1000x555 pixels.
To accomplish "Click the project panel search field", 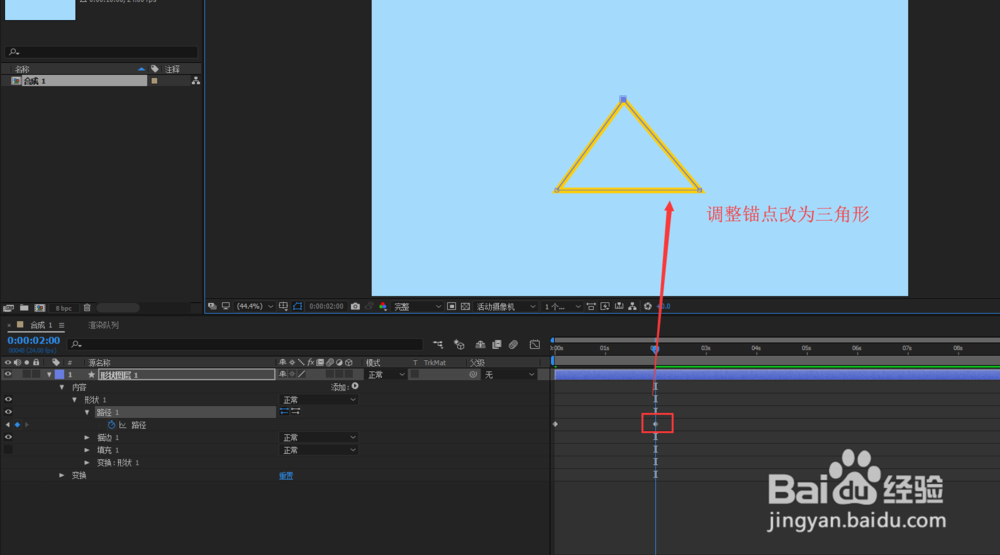I will (x=102, y=52).
